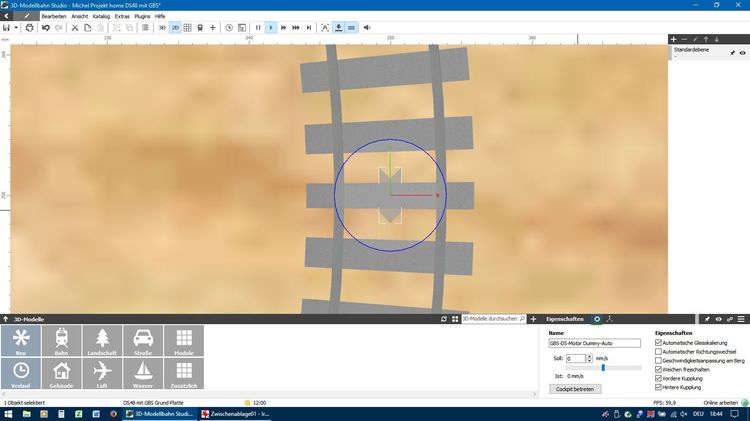Click Cockpit betreten button

575,389
